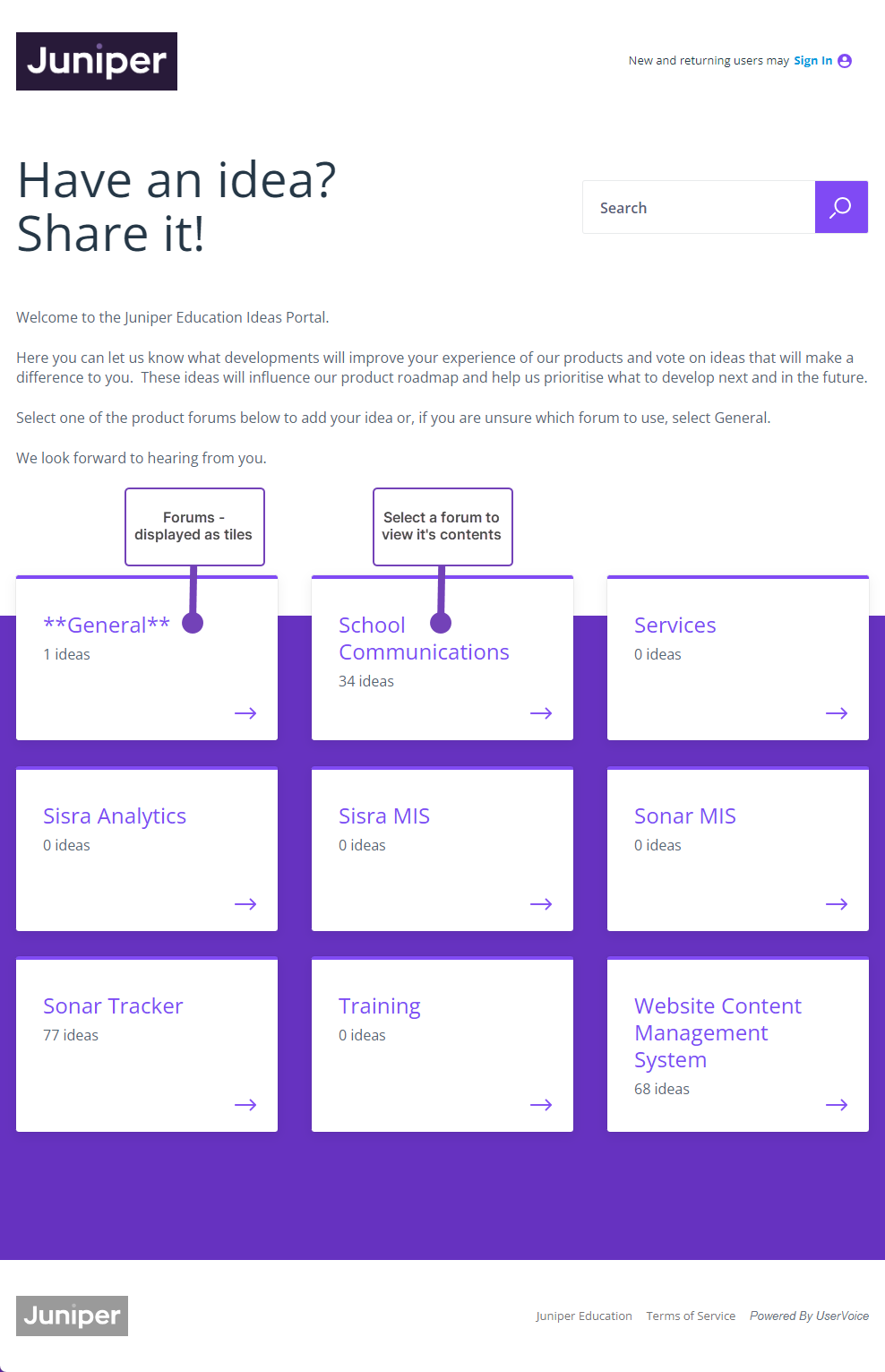The image size is (885, 1372).
Task: Click the arrow on the Sonar MIS tile
Action: 836,903
